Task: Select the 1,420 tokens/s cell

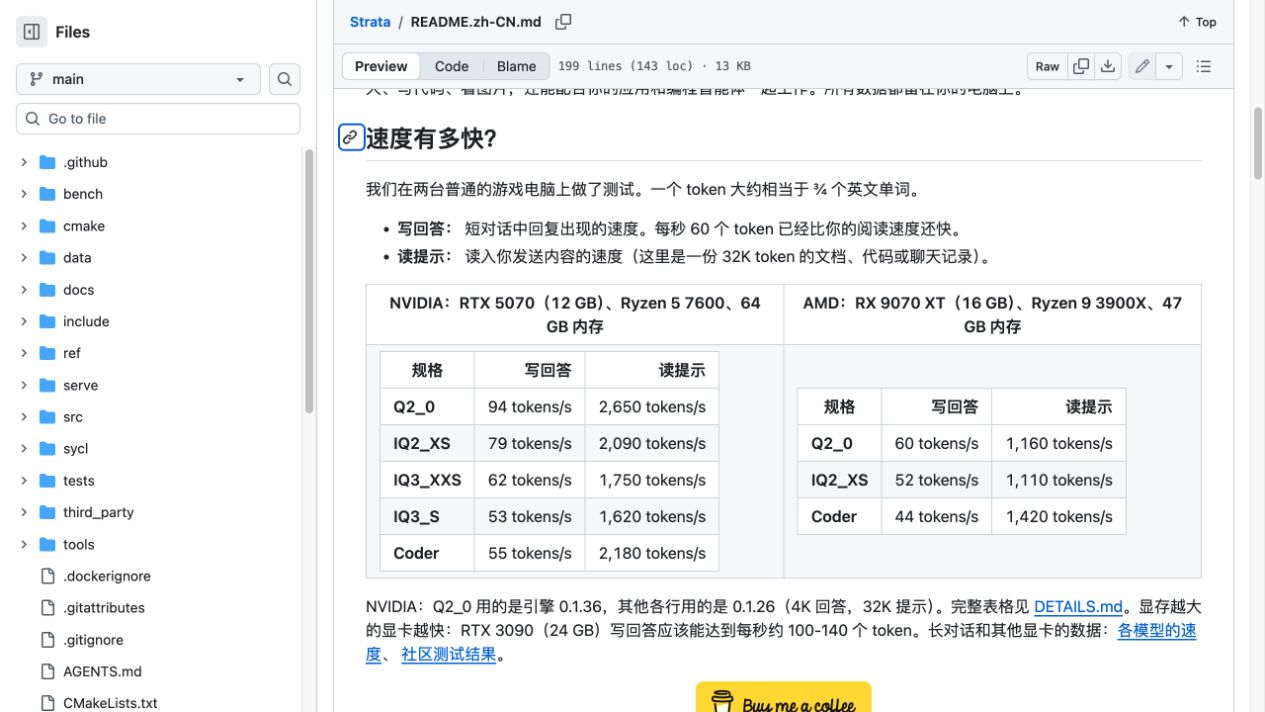Action: [1059, 516]
